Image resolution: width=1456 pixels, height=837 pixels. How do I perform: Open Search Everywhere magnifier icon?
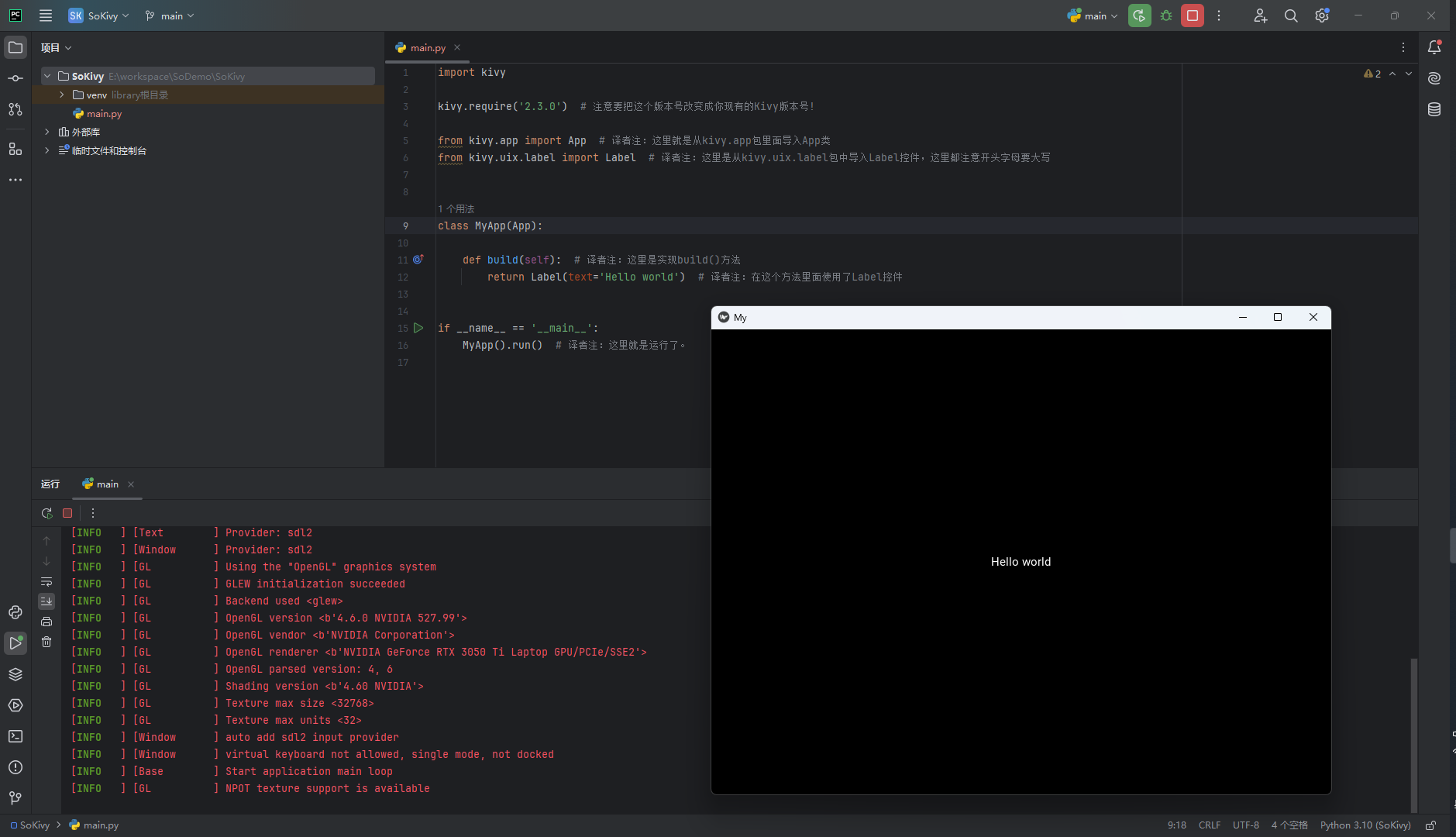[x=1290, y=15]
